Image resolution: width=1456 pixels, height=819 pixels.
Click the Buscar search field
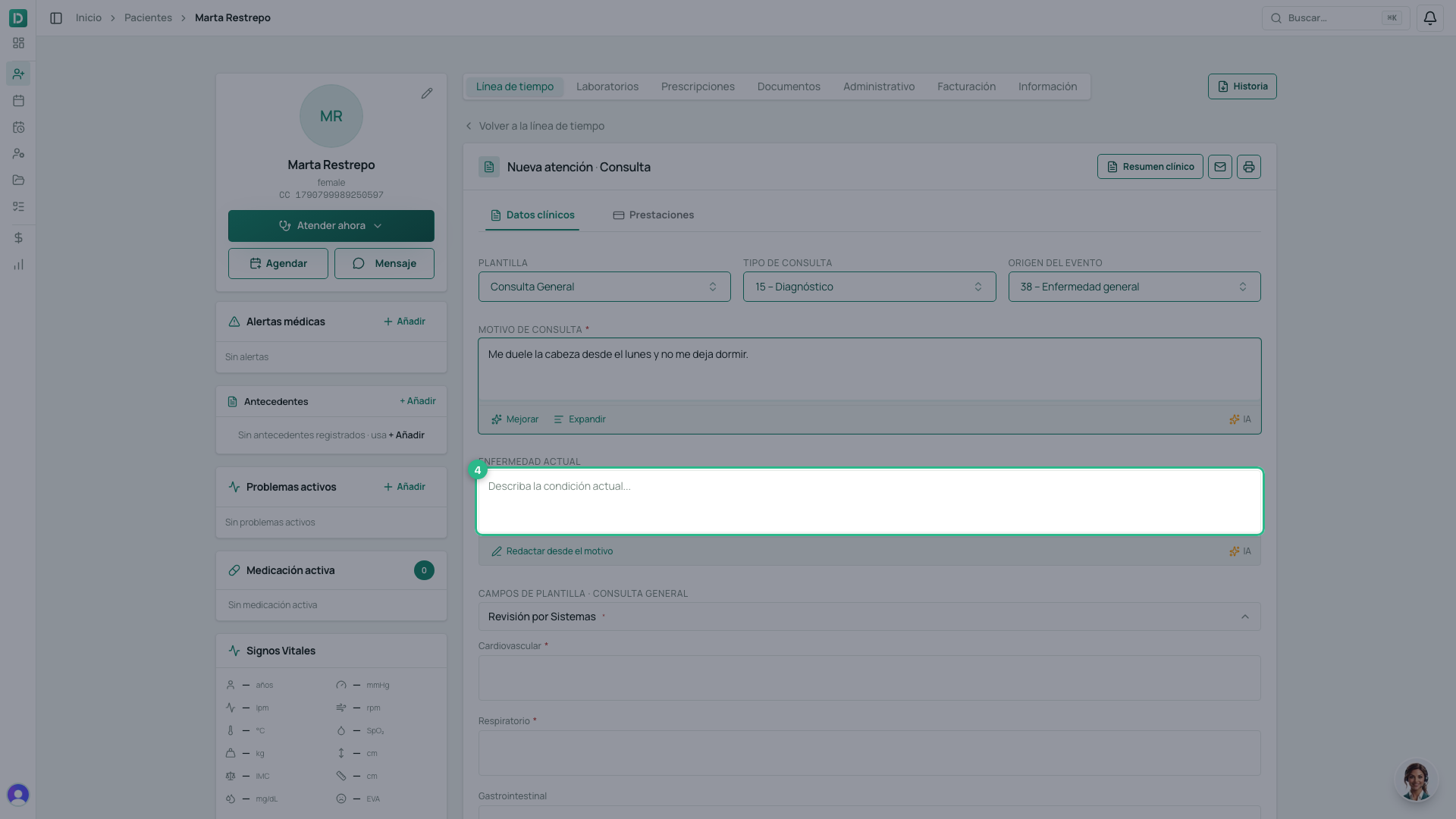pos(1335,17)
